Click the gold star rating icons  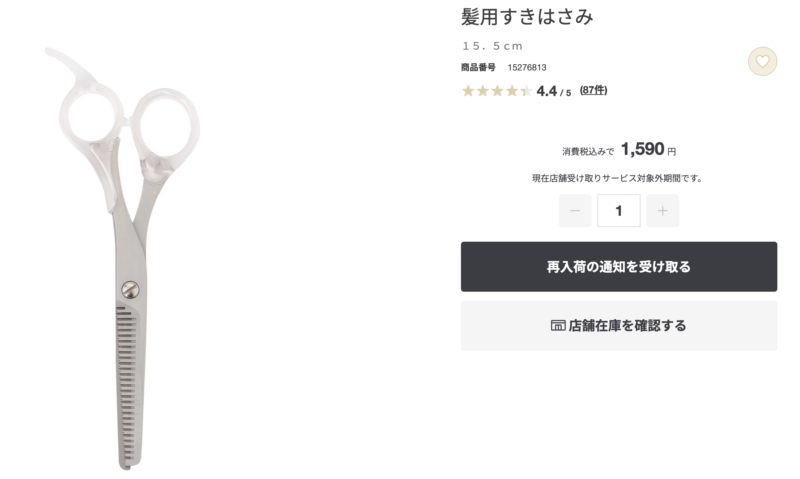point(497,91)
